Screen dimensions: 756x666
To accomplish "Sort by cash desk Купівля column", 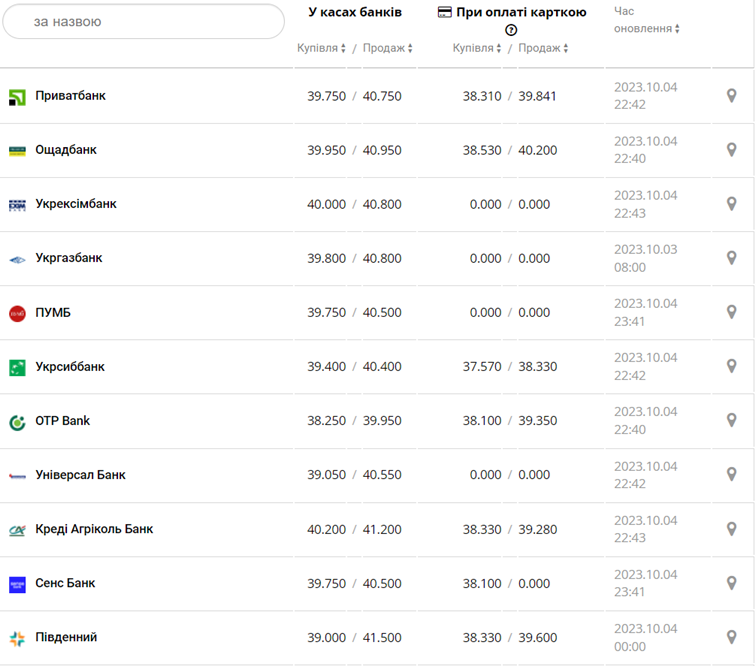I will [321, 48].
